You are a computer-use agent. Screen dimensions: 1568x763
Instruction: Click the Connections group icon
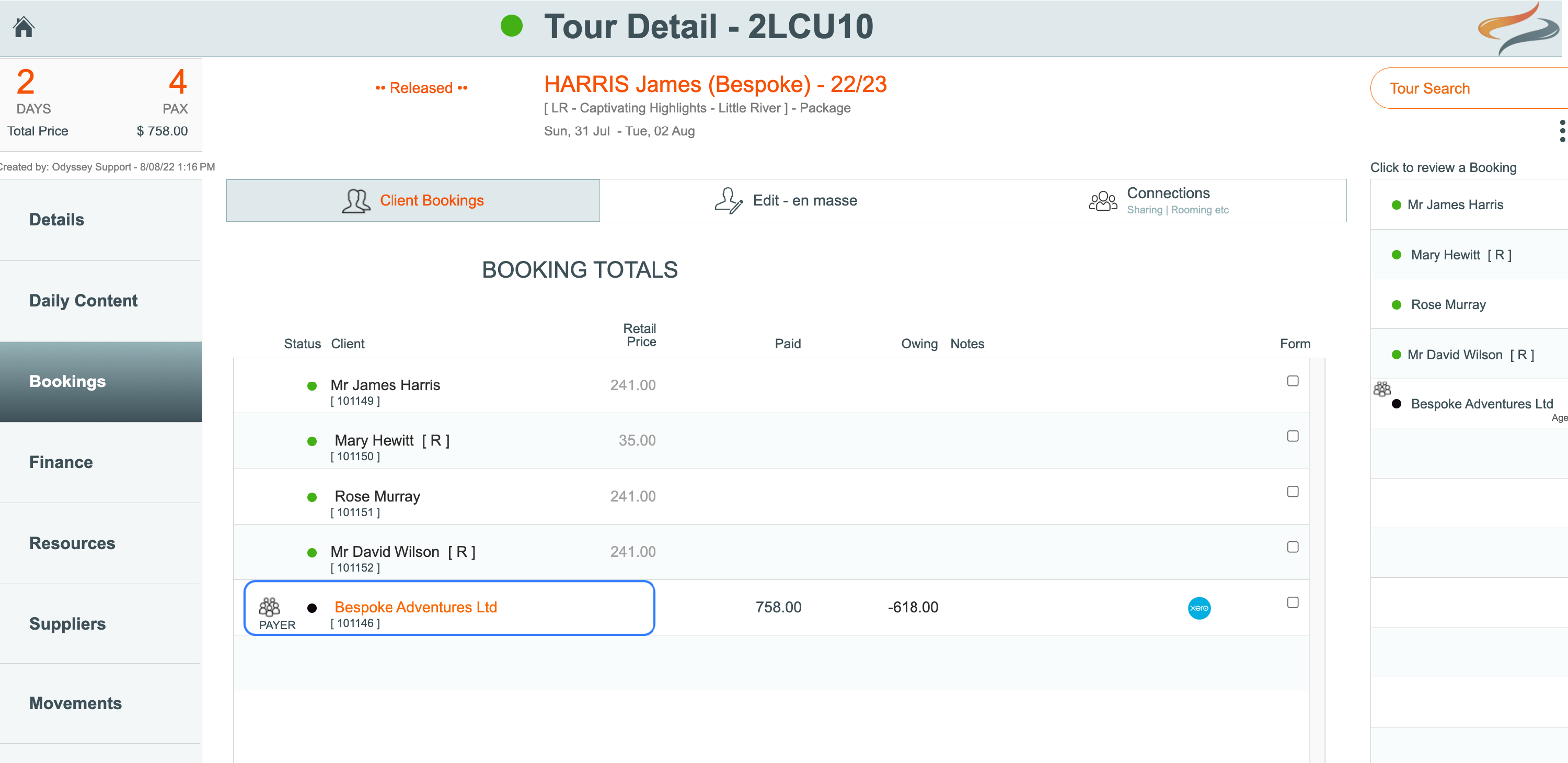pos(1102,201)
